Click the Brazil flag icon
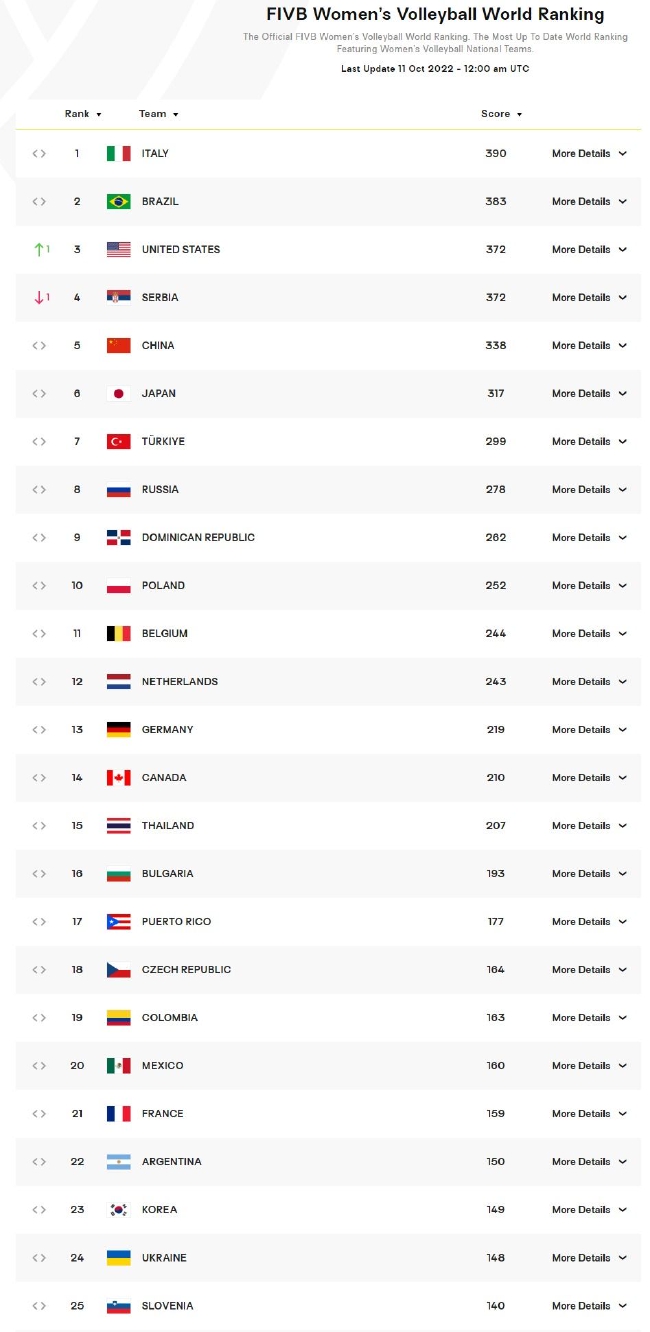650x1332 pixels. [119, 202]
